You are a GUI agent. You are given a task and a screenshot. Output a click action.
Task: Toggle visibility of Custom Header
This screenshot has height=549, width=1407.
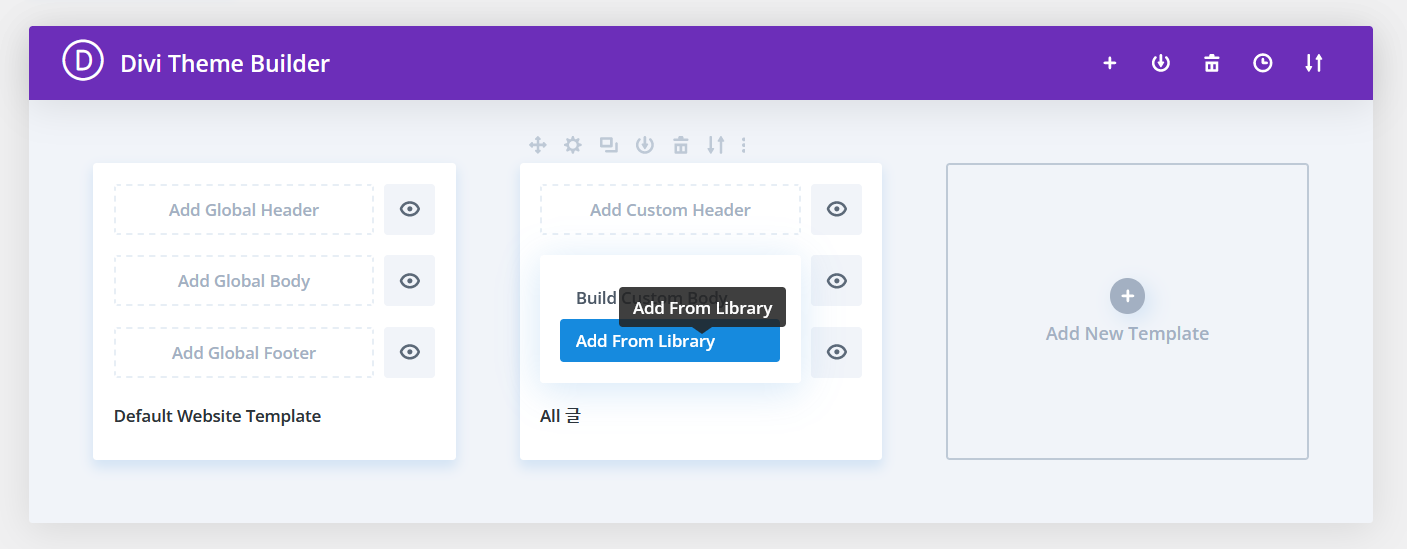(836, 209)
